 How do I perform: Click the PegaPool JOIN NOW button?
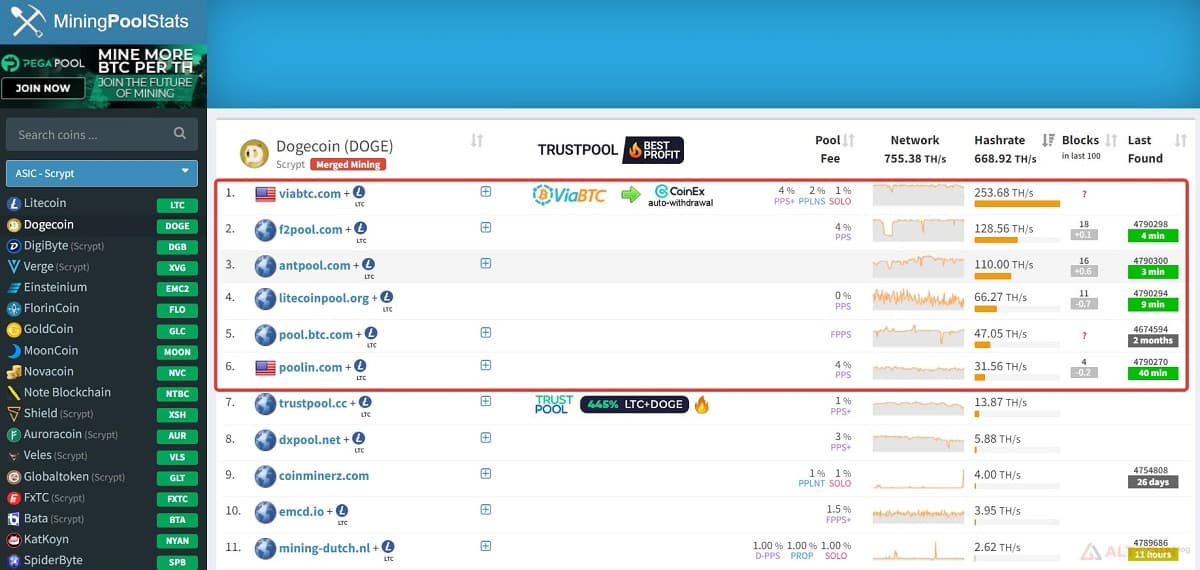(43, 88)
